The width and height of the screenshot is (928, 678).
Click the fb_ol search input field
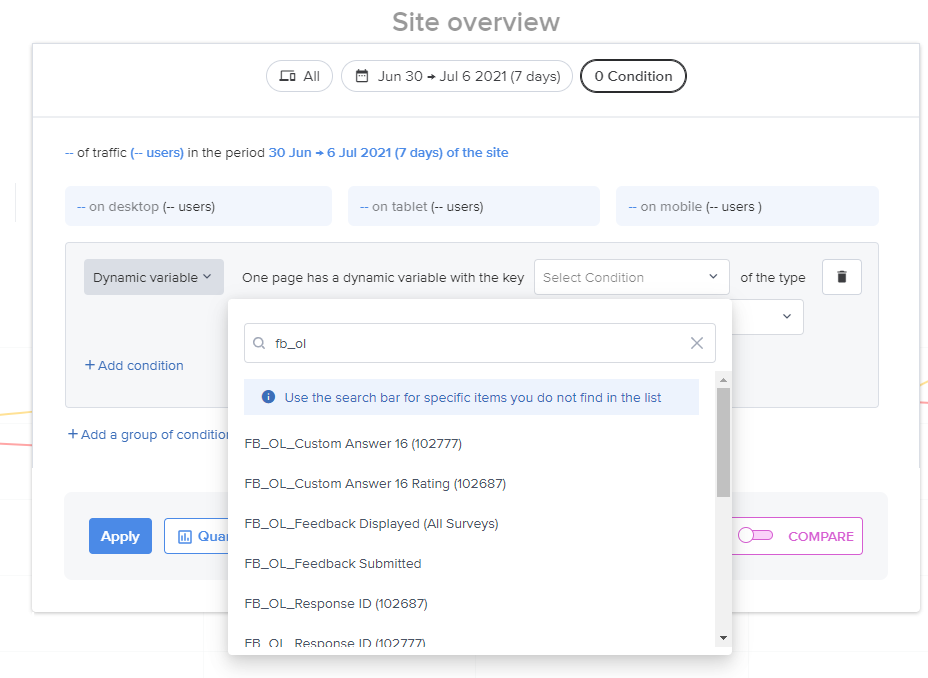[x=479, y=343]
